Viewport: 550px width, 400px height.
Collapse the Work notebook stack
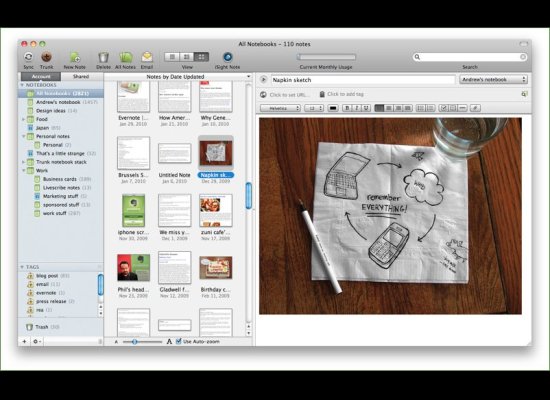(24, 171)
